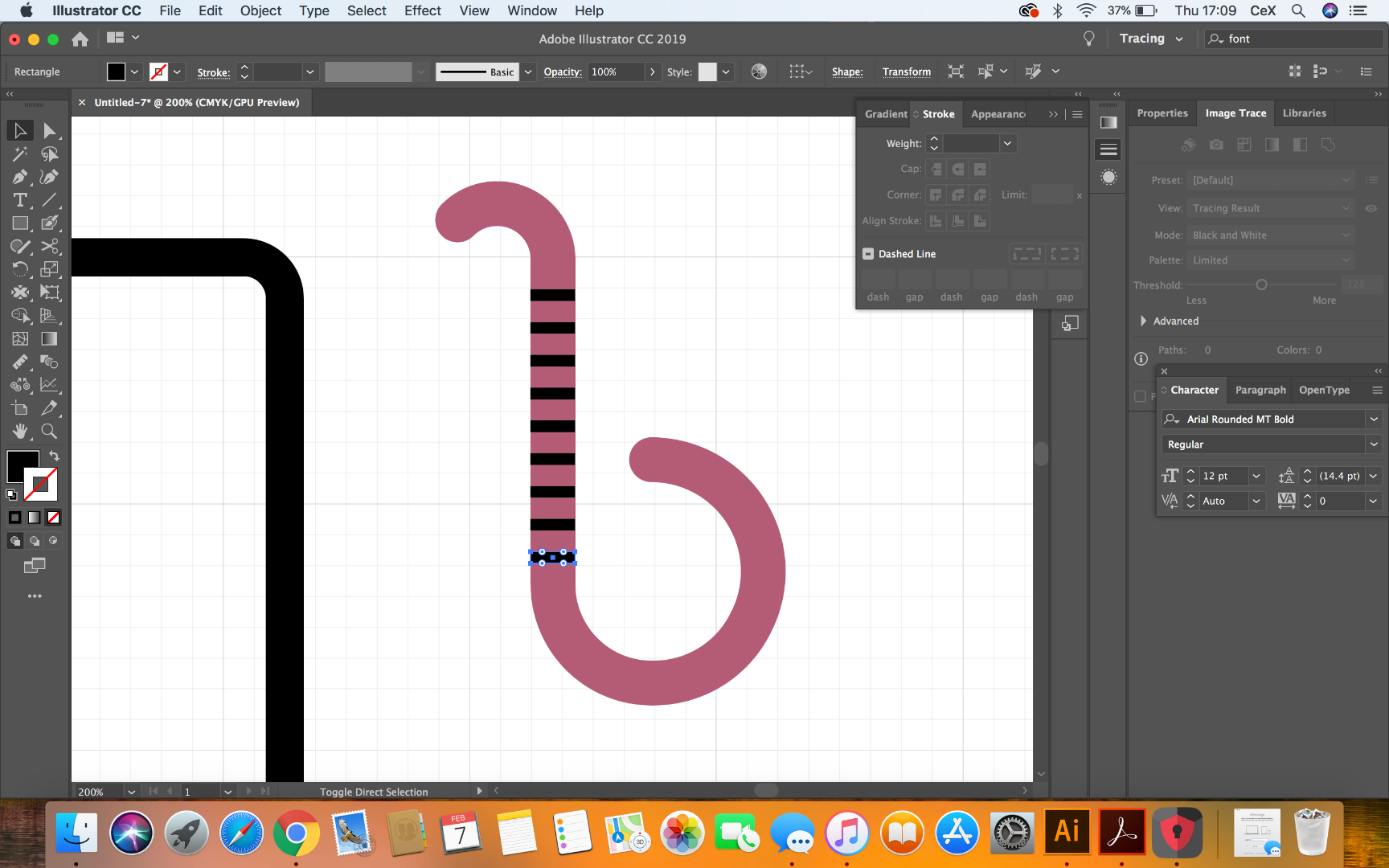The image size is (1389, 868).
Task: Select the Rectangle tool
Action: tap(20, 223)
